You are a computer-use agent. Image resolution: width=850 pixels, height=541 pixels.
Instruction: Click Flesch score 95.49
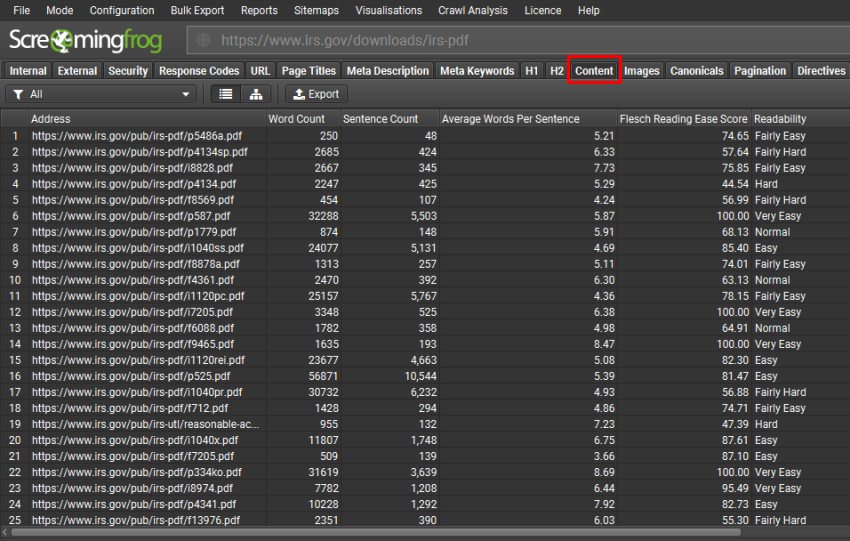[735, 488]
